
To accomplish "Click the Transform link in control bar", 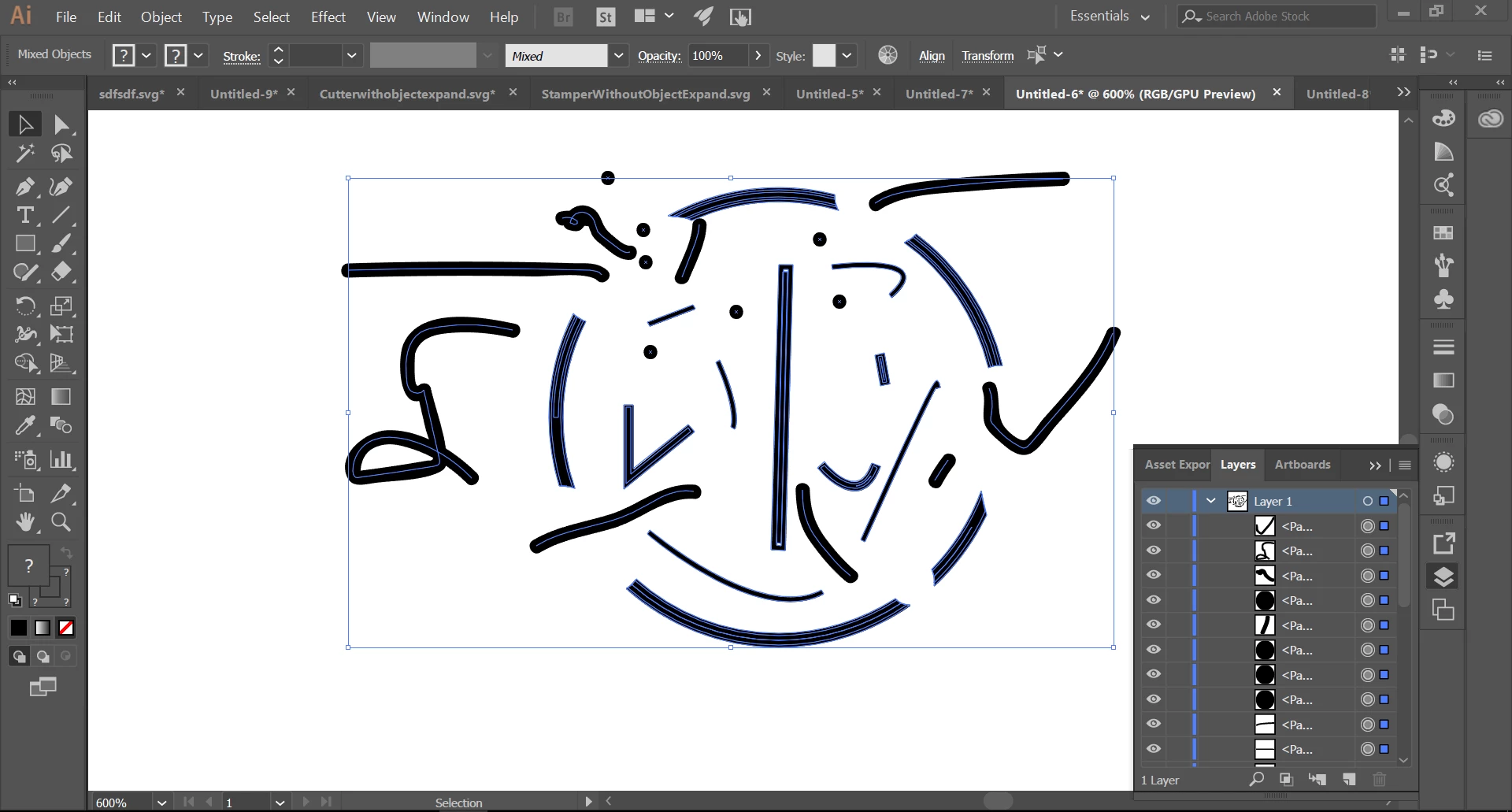I will point(988,55).
